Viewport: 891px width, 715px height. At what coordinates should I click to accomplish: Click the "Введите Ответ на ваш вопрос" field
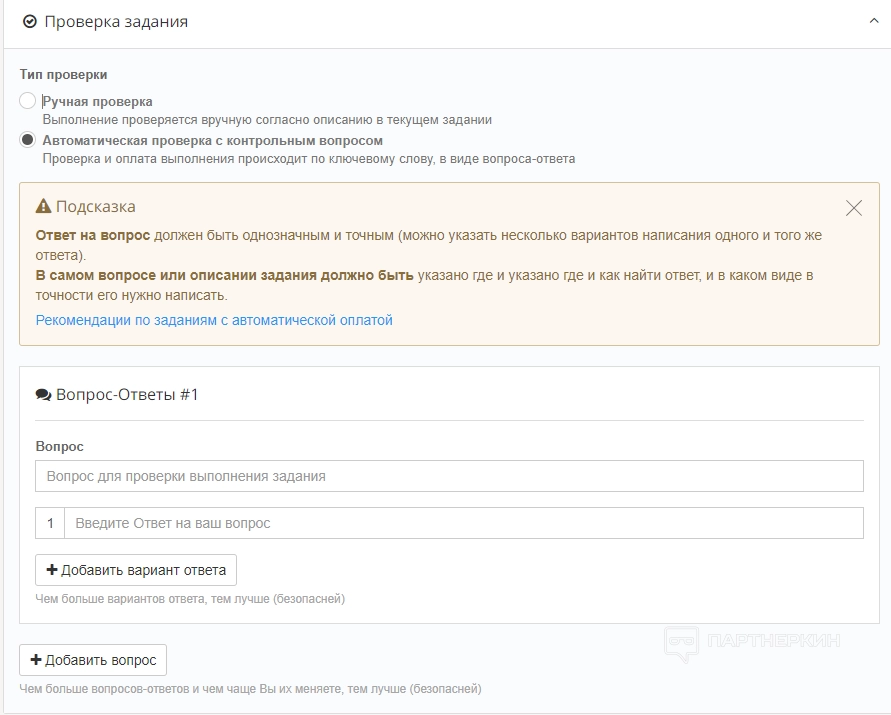pos(463,523)
